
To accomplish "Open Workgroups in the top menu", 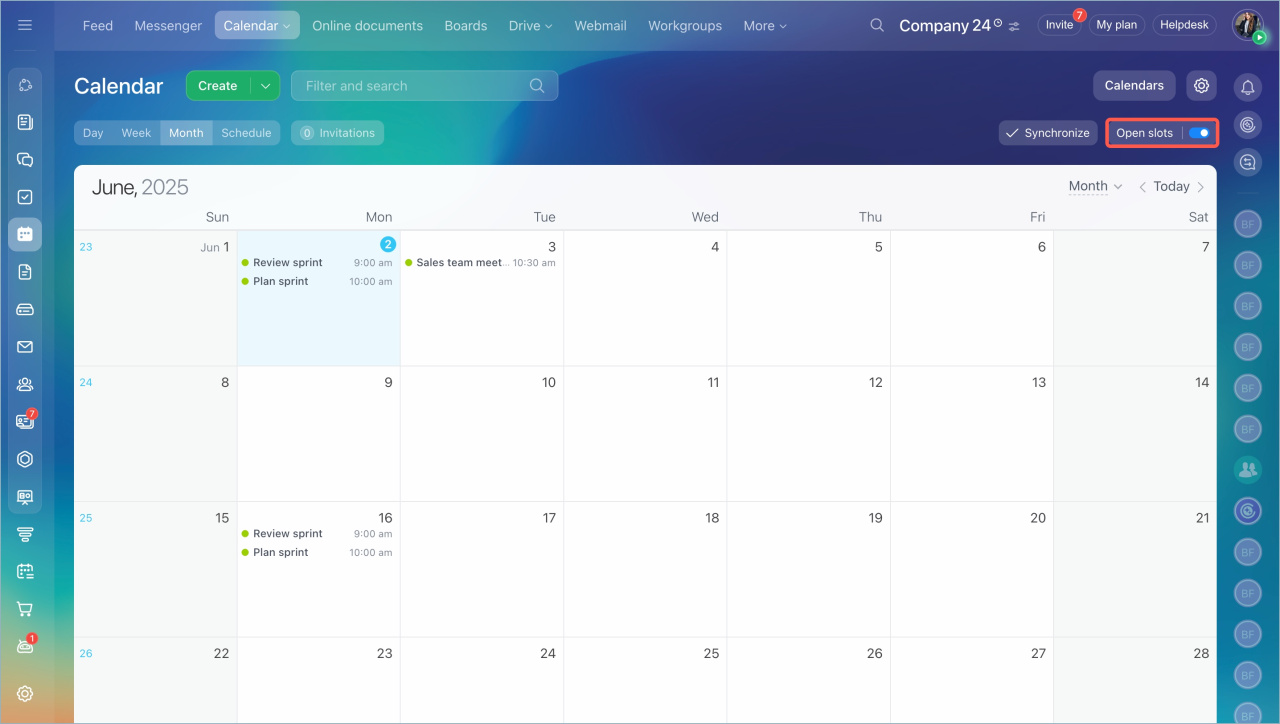I will 685,26.
